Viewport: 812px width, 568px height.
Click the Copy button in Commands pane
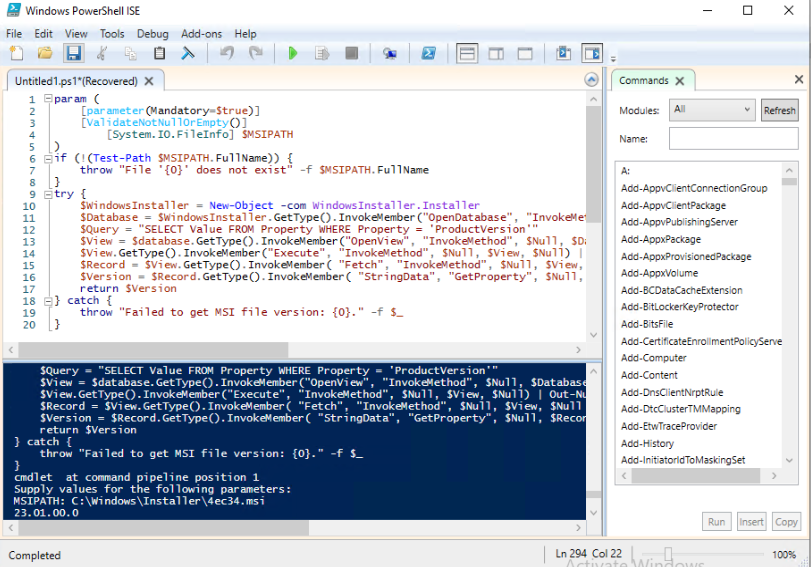(786, 522)
